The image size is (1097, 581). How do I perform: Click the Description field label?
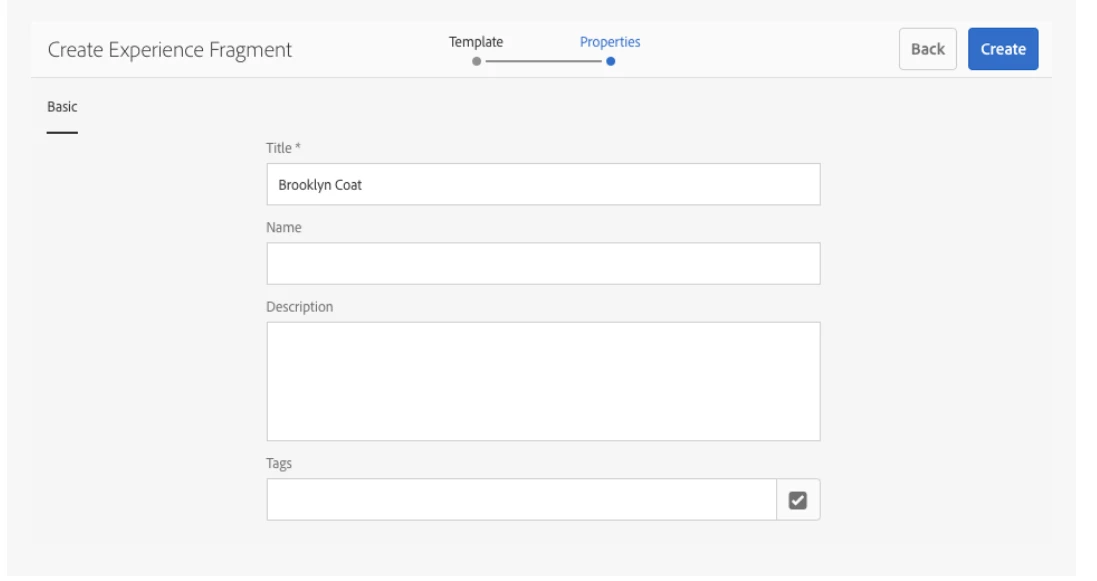pos(299,307)
